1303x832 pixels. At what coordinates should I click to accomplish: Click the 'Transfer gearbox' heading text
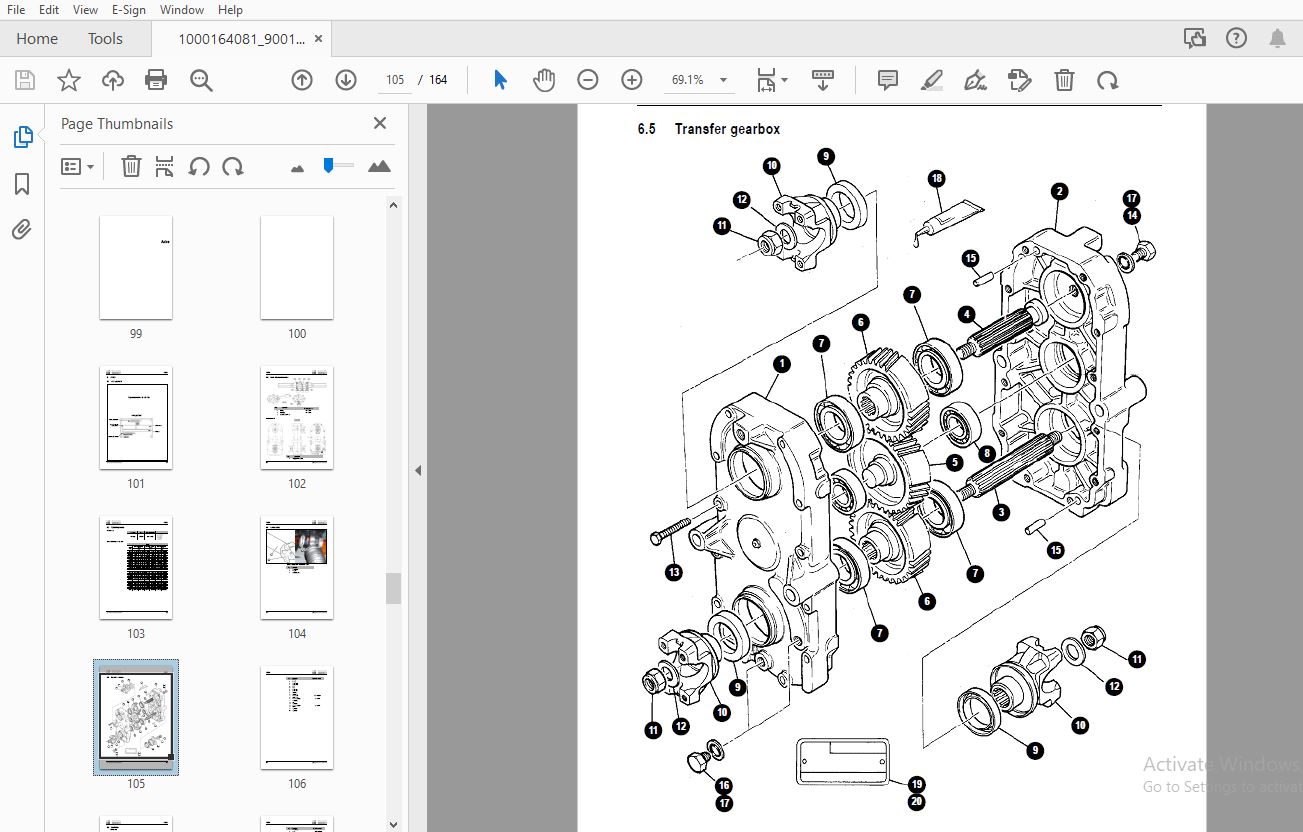(727, 129)
